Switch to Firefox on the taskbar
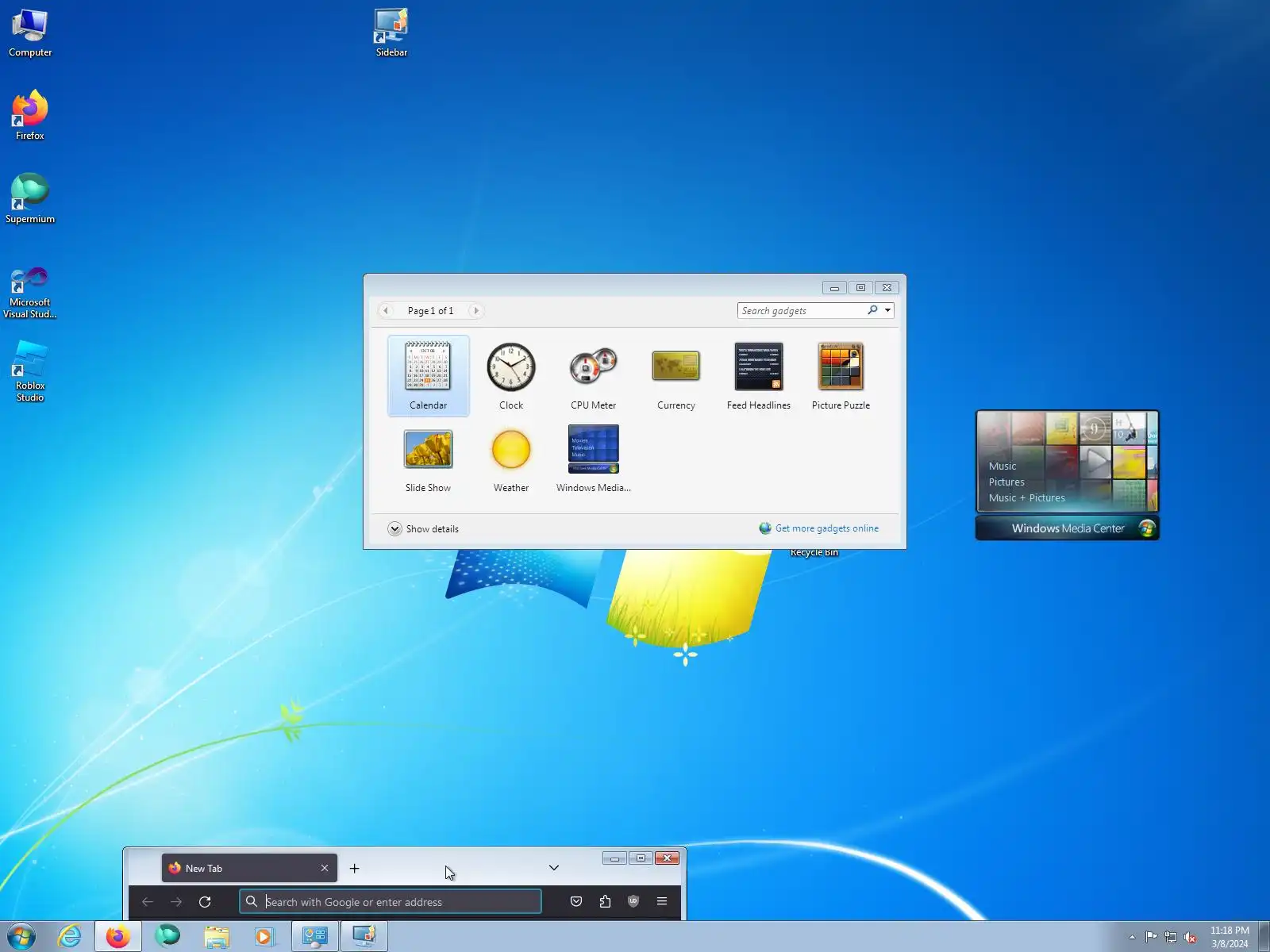Viewport: 1270px width, 952px height. coord(118,936)
